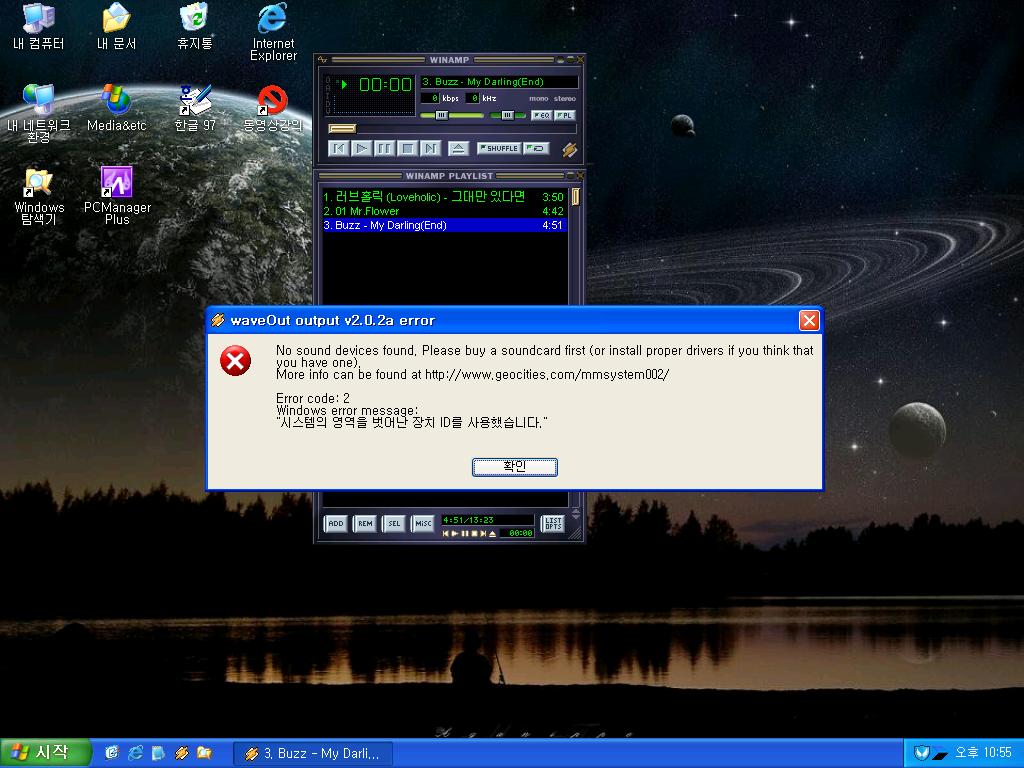Click the '3. Buzz - My Darli...' taskbar button
Viewport: 1024px width, 768px height.
tap(313, 754)
